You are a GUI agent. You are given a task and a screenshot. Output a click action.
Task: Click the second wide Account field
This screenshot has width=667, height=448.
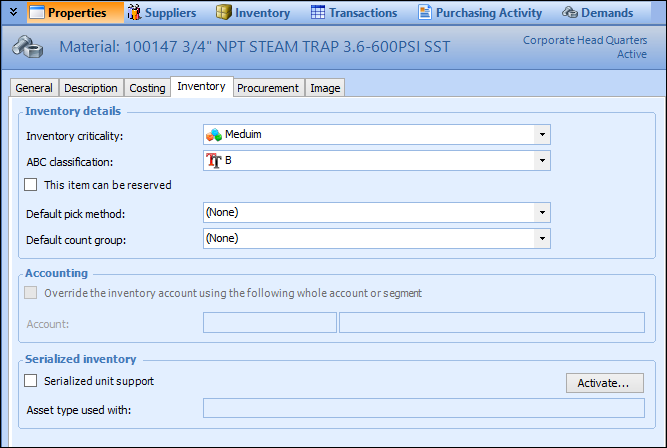coord(492,322)
